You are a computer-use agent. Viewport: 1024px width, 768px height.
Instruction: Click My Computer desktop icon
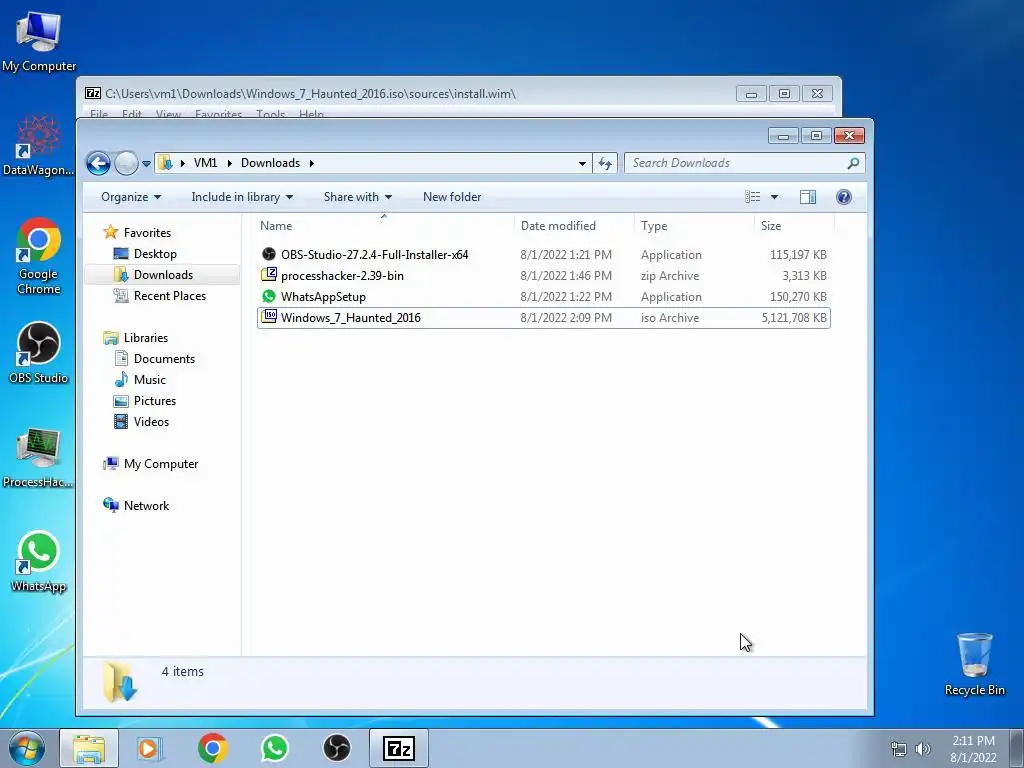click(39, 41)
